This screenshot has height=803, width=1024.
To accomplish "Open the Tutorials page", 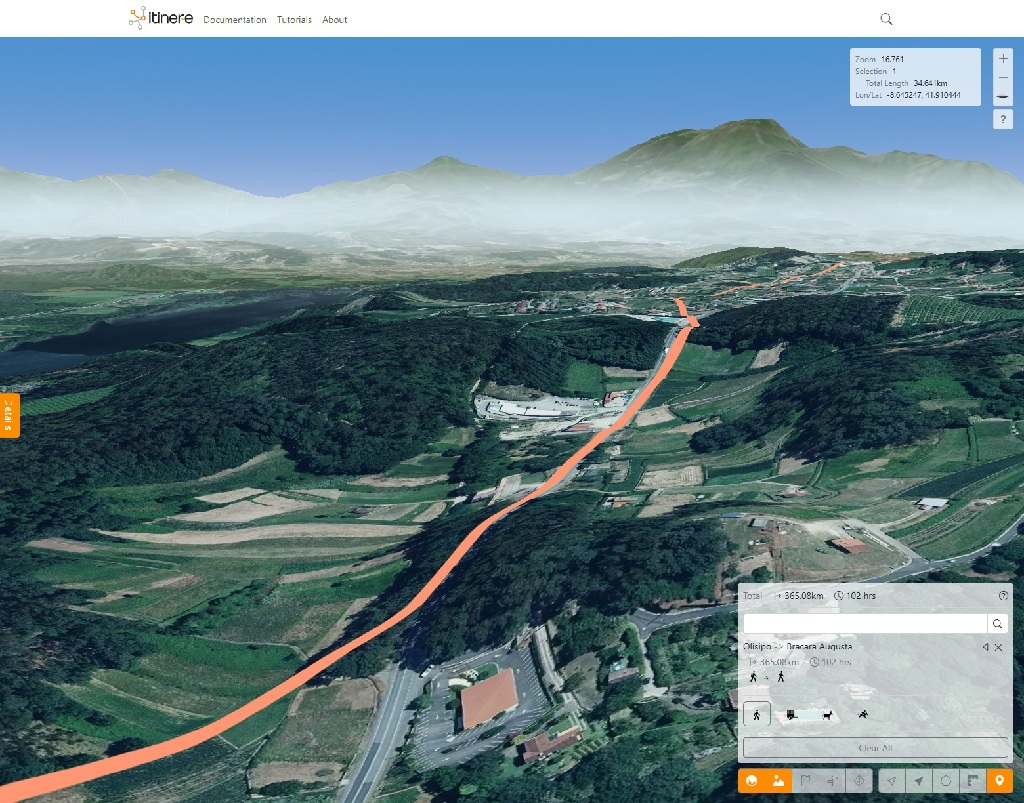I will pyautogui.click(x=294, y=20).
